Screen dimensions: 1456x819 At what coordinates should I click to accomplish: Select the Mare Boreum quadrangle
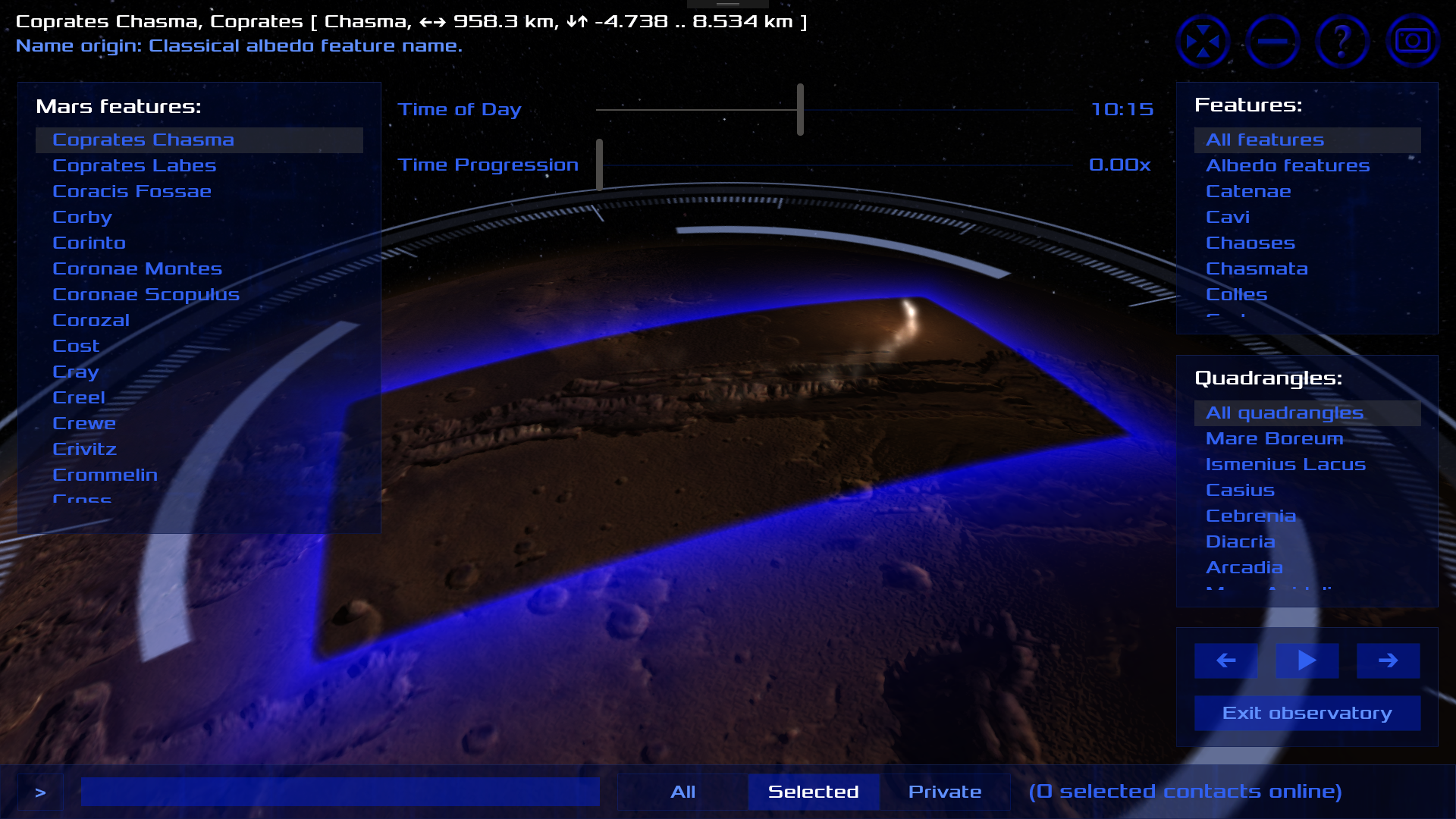1307,439
